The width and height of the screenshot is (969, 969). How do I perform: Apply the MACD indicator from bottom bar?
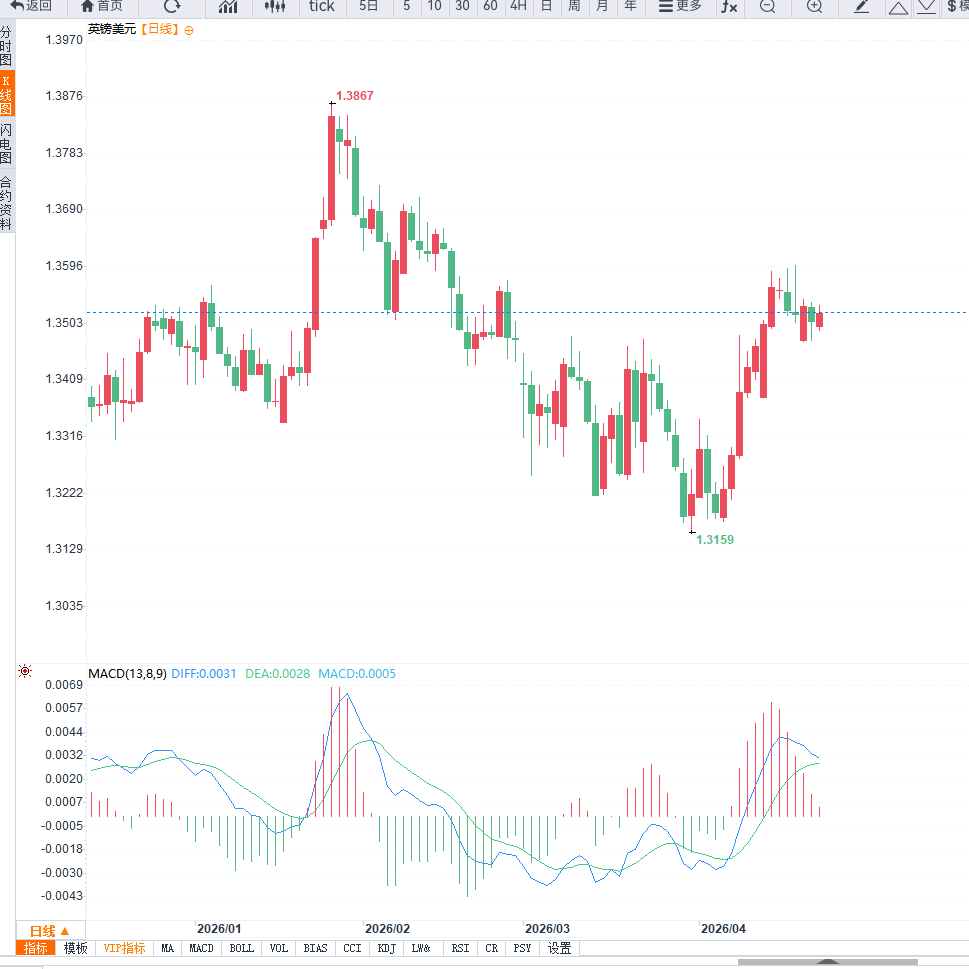pos(201,948)
